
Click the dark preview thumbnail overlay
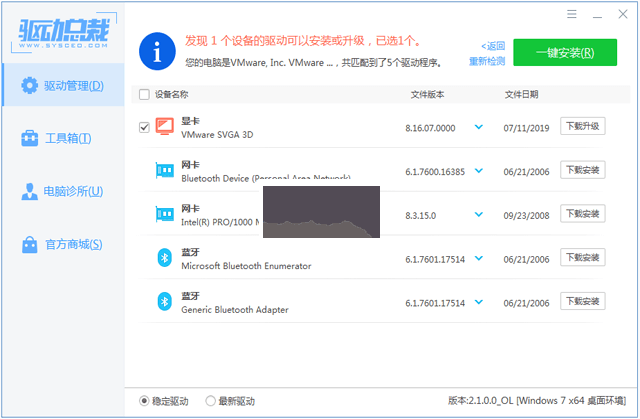click(x=321, y=212)
